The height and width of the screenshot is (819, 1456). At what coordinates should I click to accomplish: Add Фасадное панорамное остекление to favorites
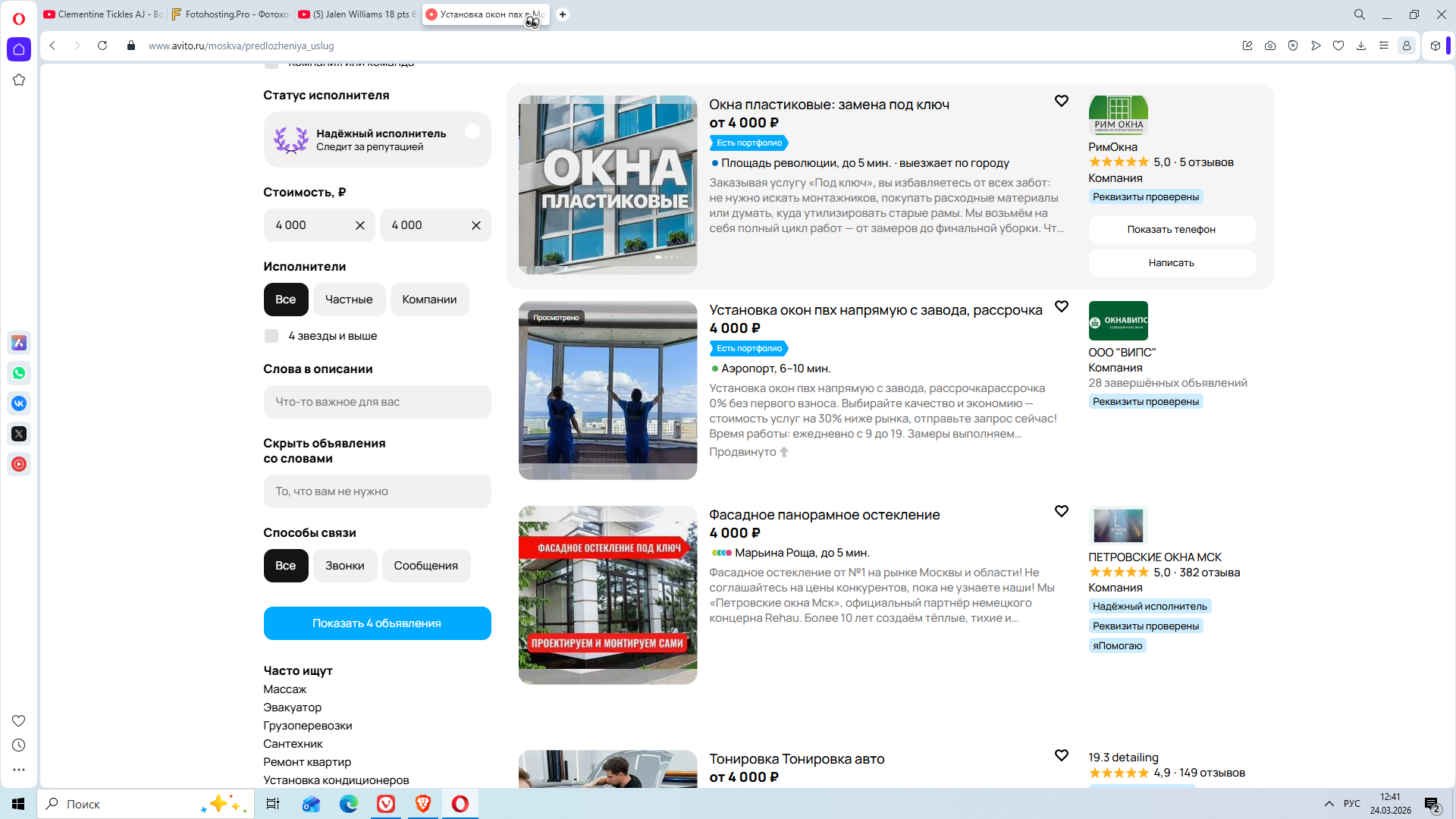1061,511
